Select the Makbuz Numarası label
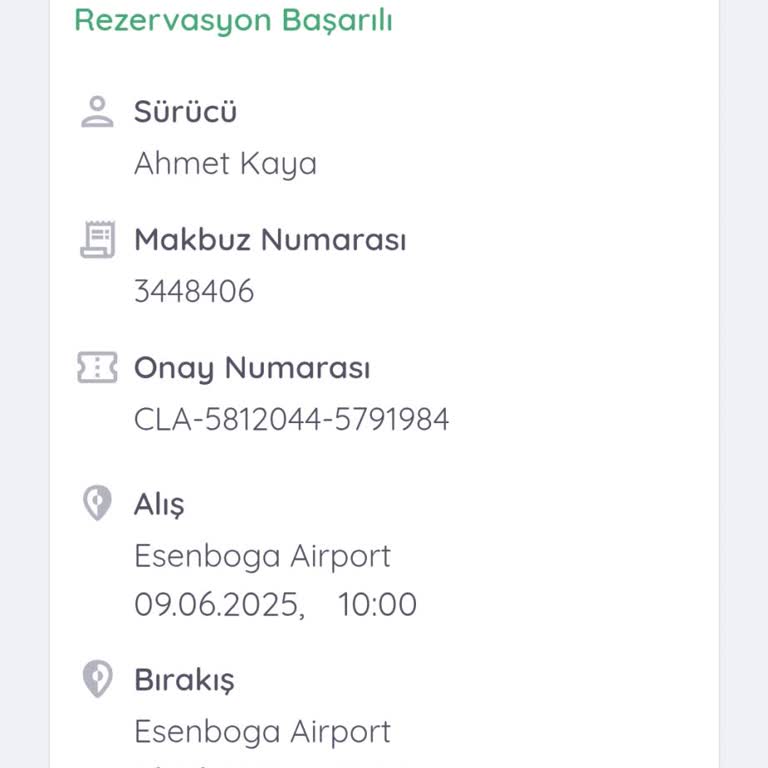This screenshot has width=768, height=768. pyautogui.click(x=270, y=240)
